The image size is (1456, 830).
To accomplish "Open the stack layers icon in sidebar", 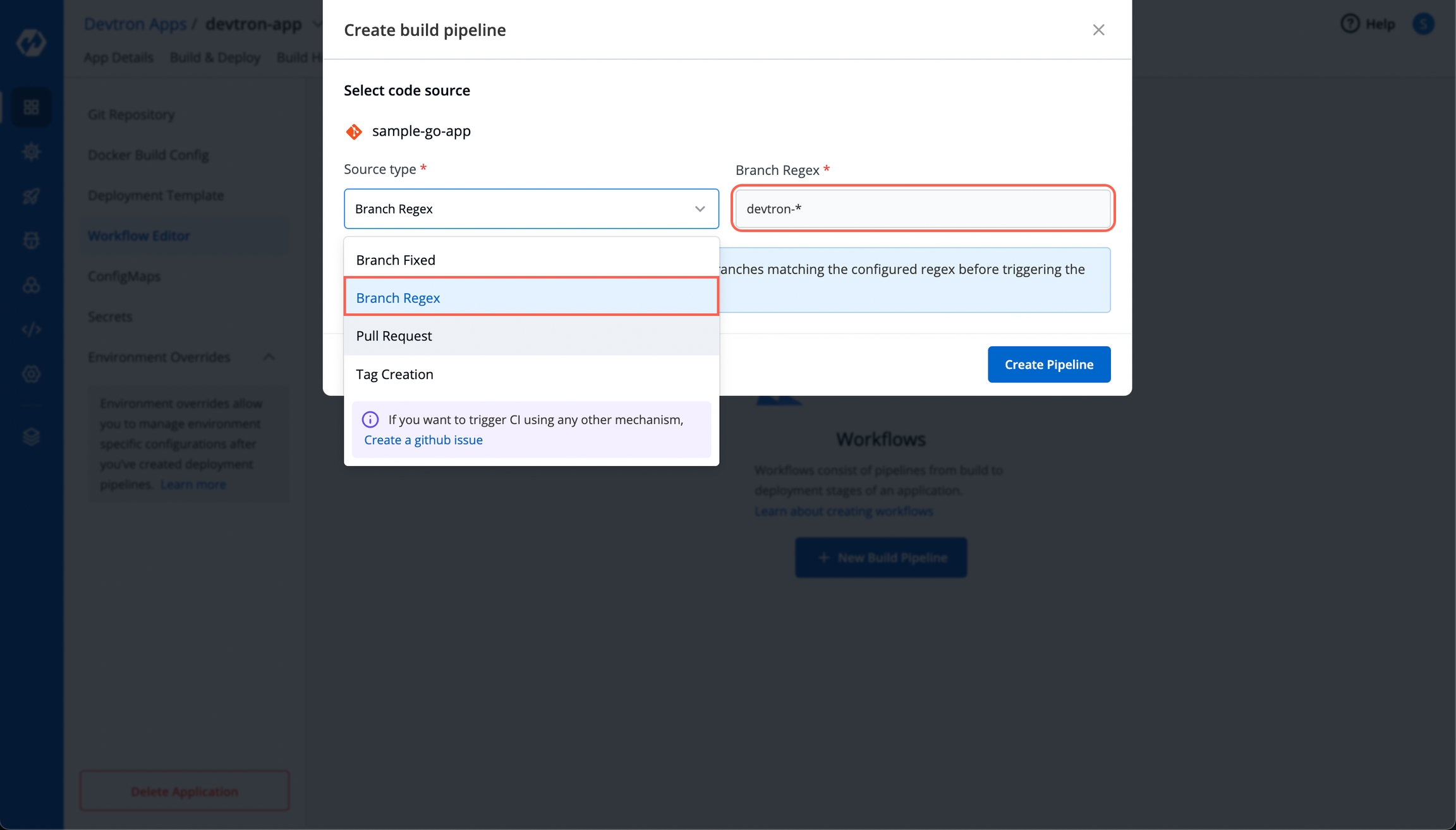I will click(x=31, y=436).
